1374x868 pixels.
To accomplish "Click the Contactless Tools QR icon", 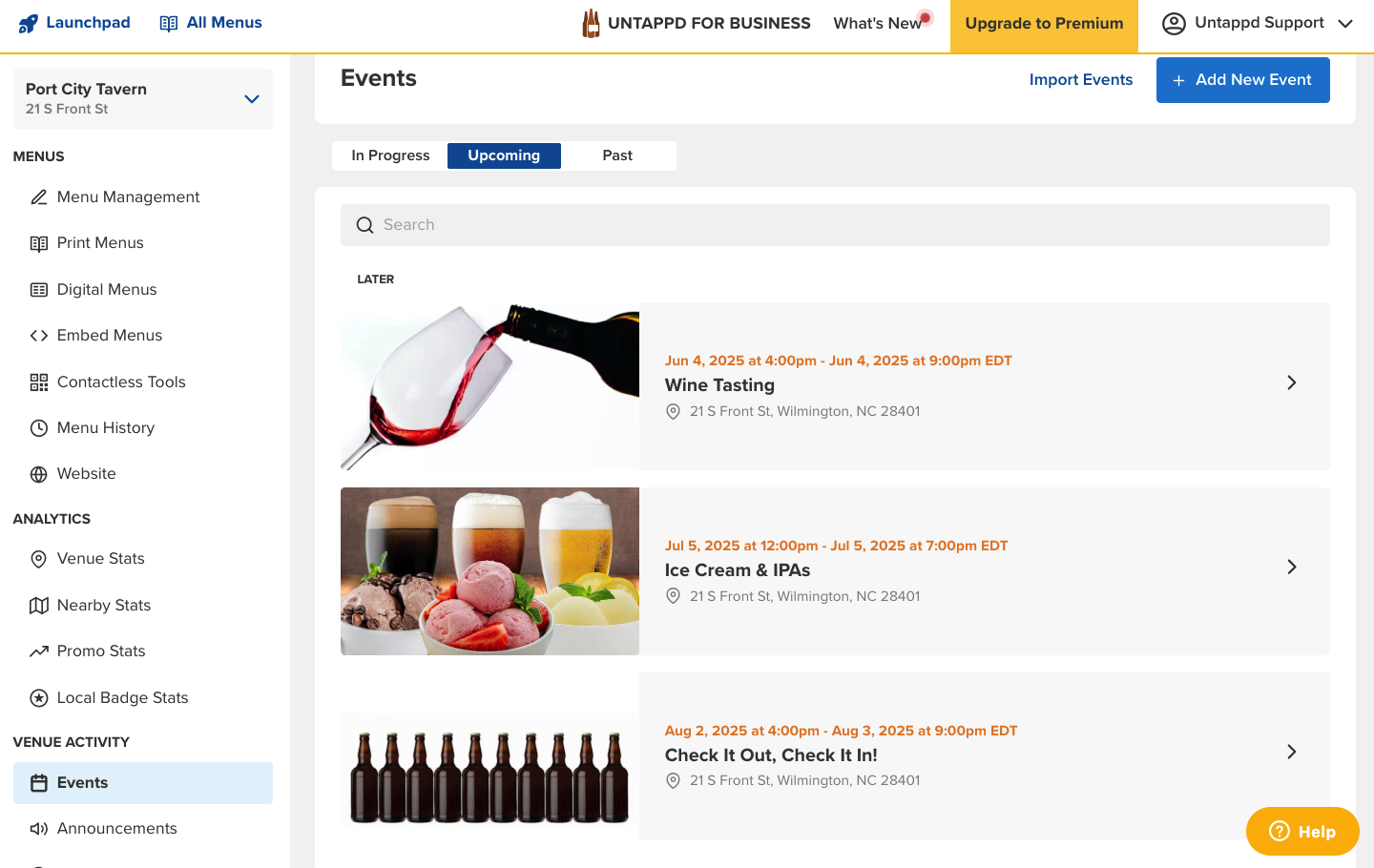I will (x=39, y=382).
